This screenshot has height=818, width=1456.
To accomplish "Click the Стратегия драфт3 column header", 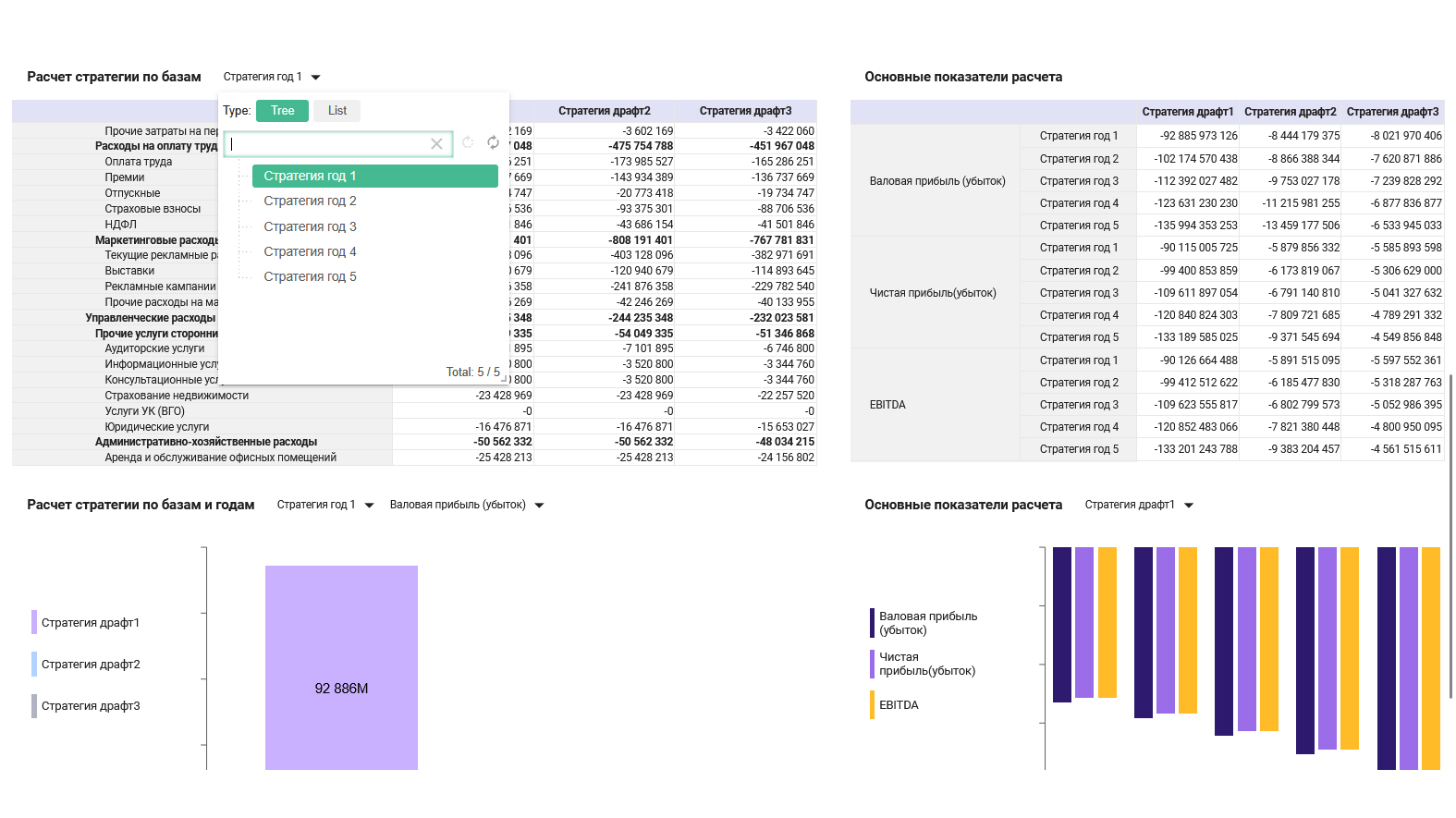I will [745, 111].
